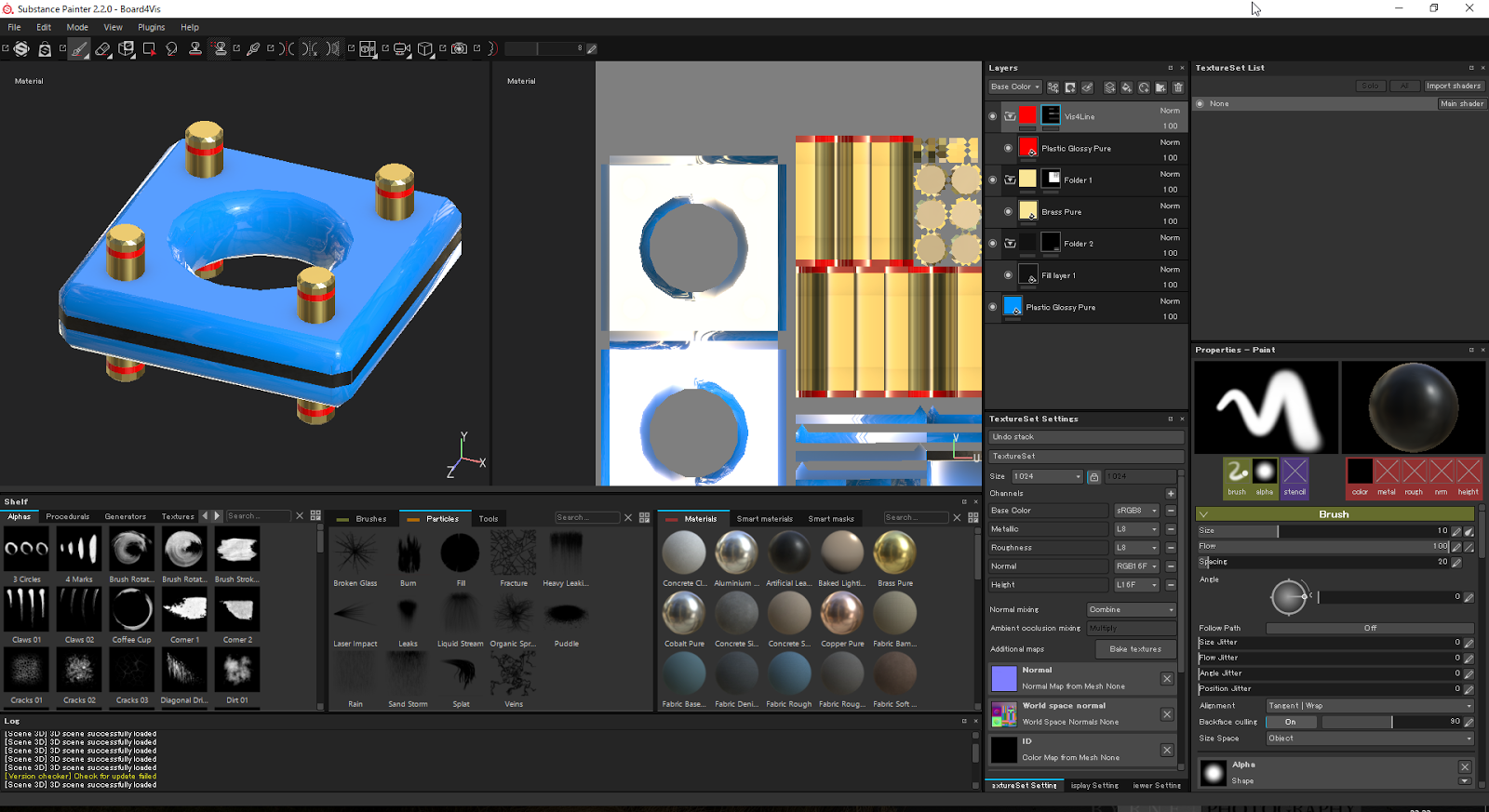Click the Undo stack button
The width and height of the screenshot is (1489, 812).
point(1087,437)
